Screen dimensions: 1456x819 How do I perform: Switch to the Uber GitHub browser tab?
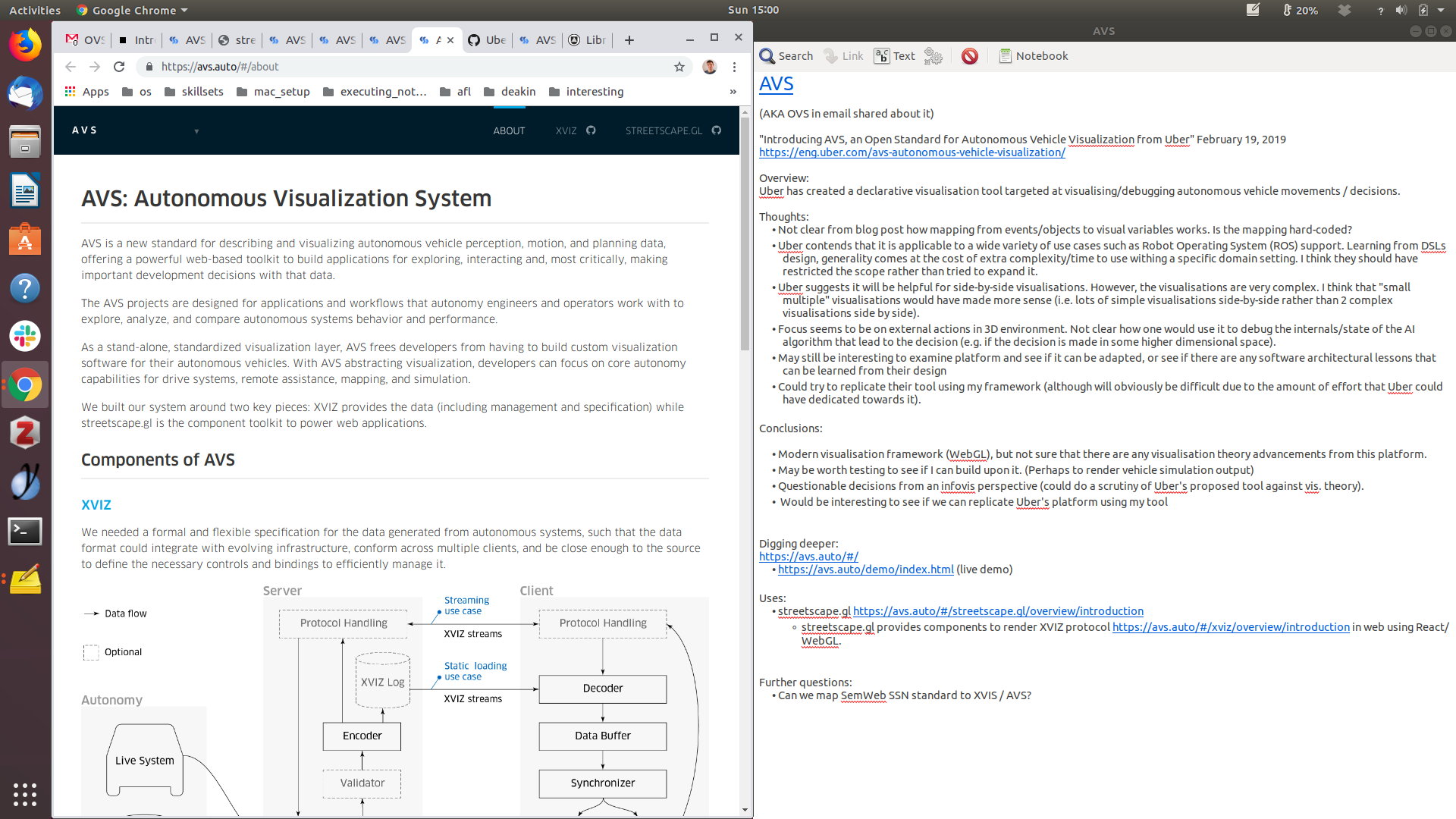point(486,40)
